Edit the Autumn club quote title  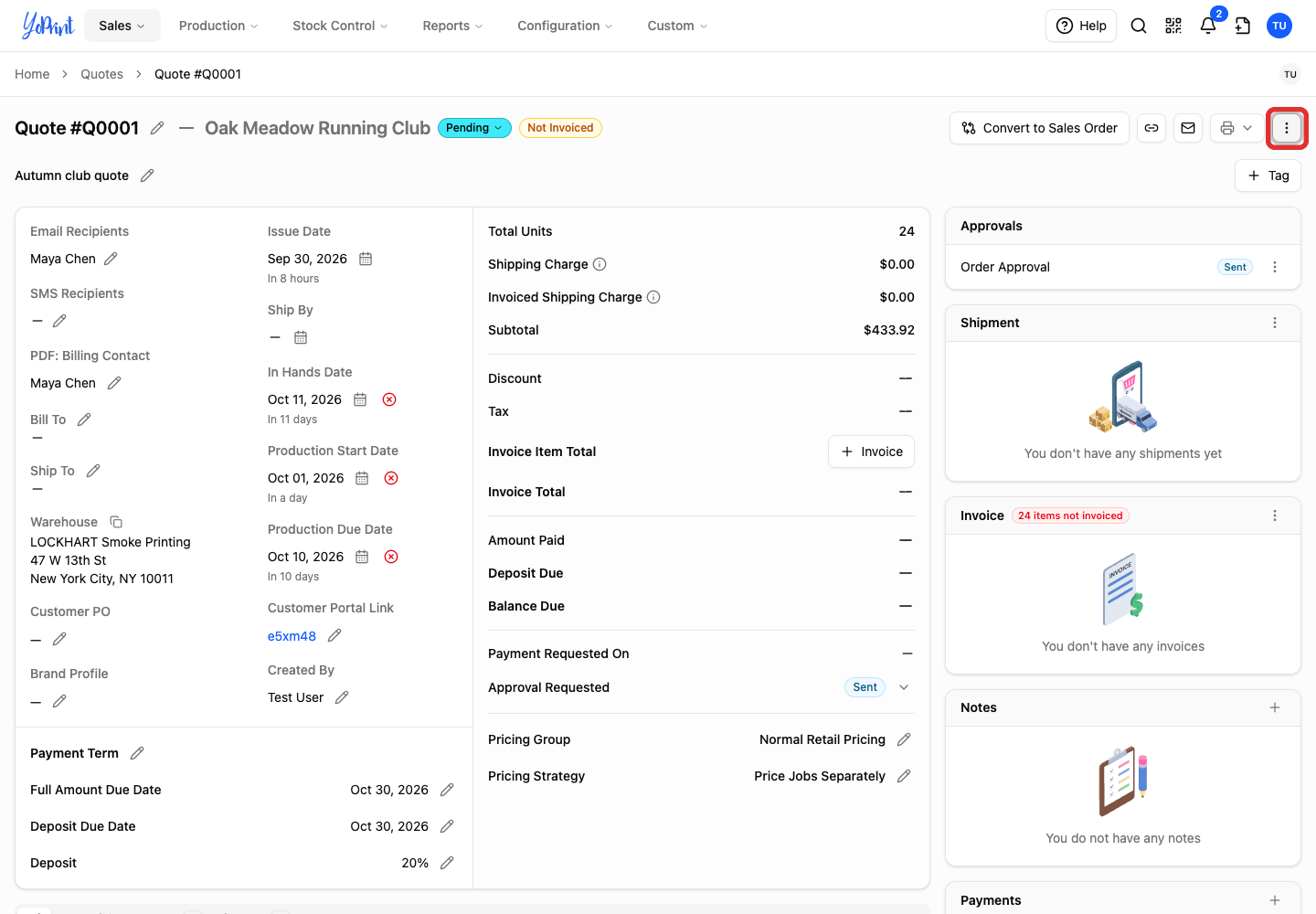pyautogui.click(x=147, y=175)
